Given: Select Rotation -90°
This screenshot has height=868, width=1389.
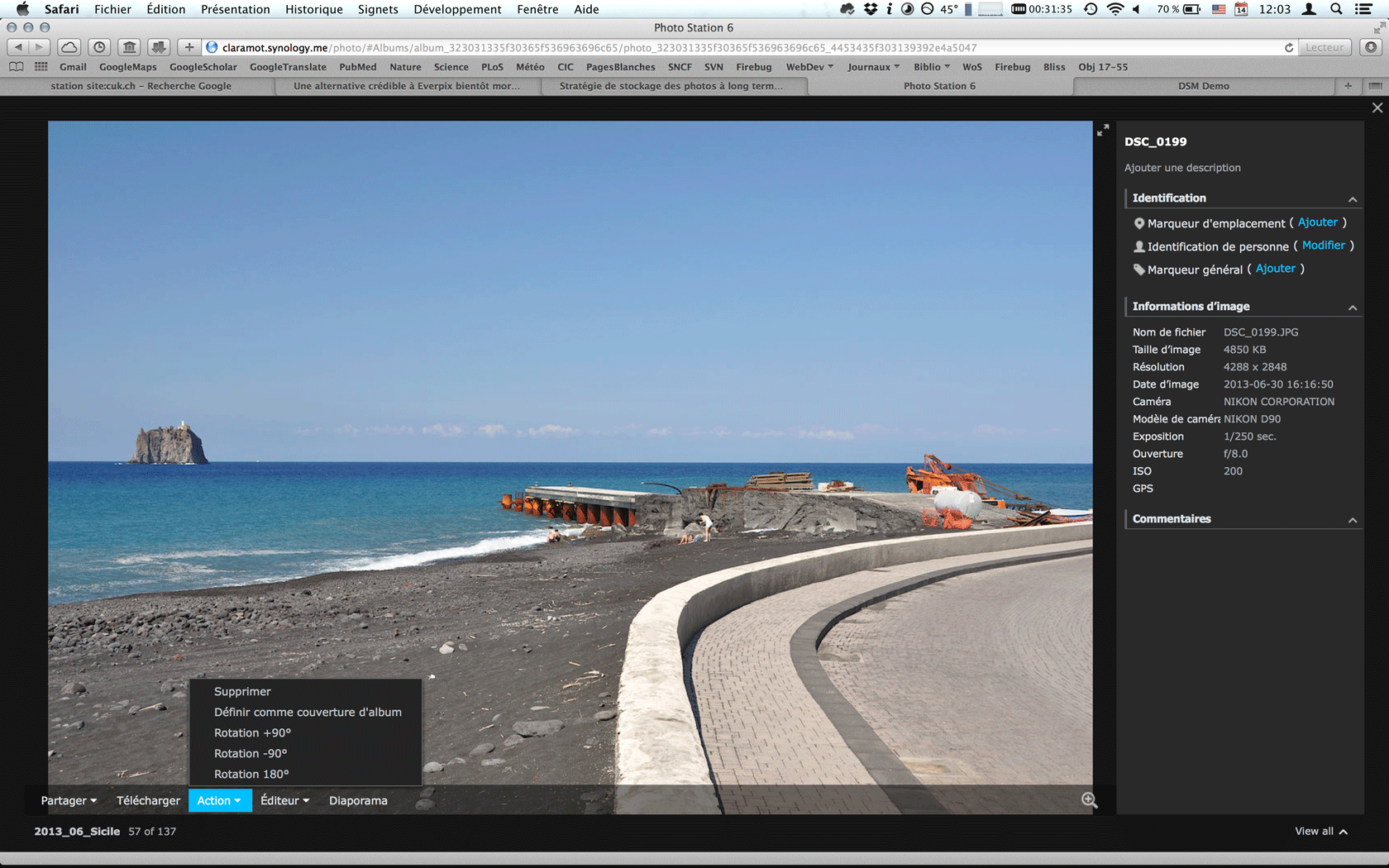Looking at the screenshot, I should [x=305, y=753].
